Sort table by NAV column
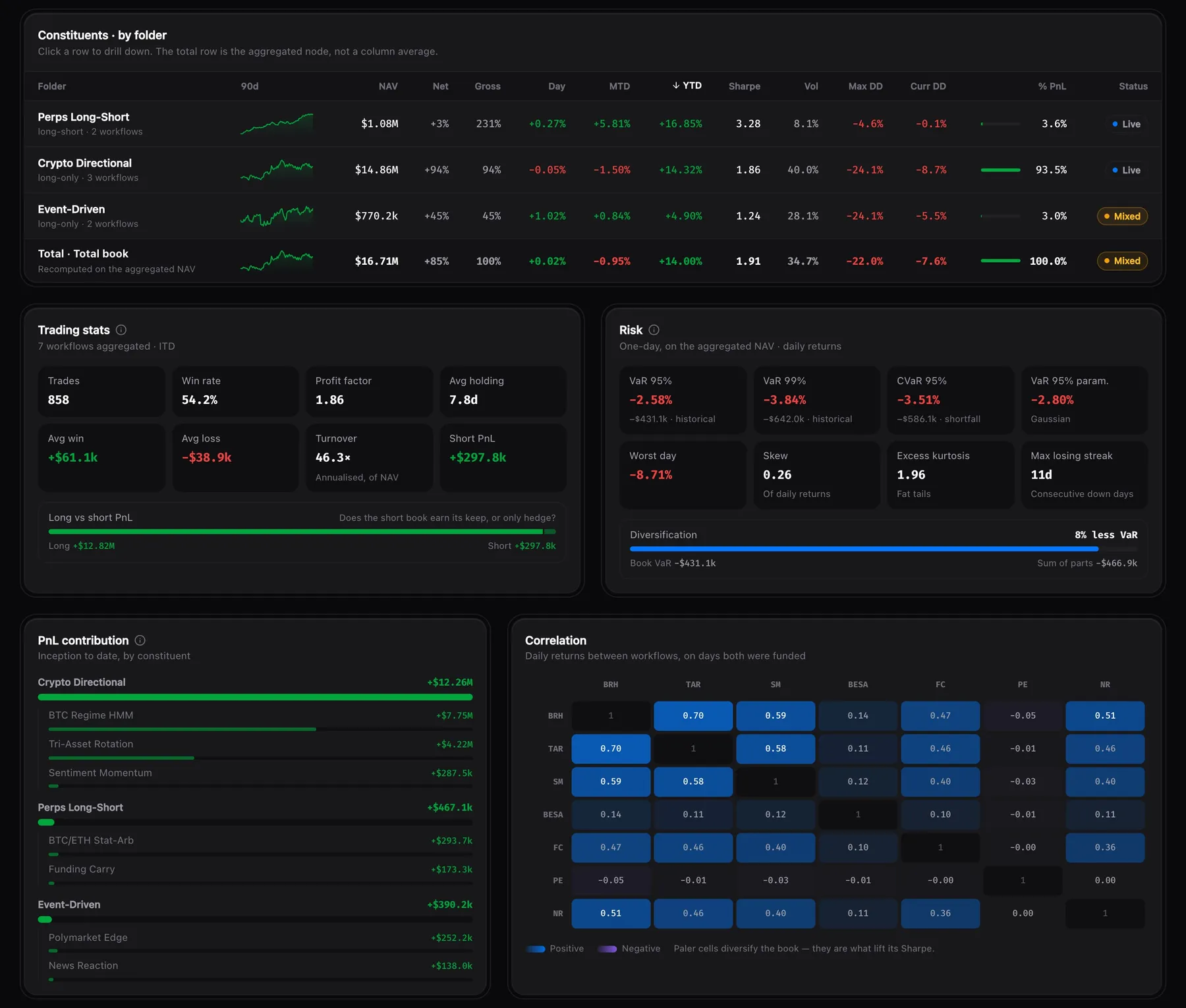Viewport: 1186px width, 1008px height. pyautogui.click(x=388, y=86)
